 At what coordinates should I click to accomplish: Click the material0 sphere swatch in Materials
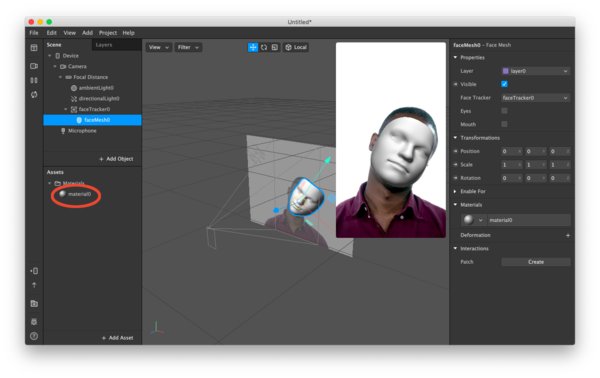pos(468,220)
